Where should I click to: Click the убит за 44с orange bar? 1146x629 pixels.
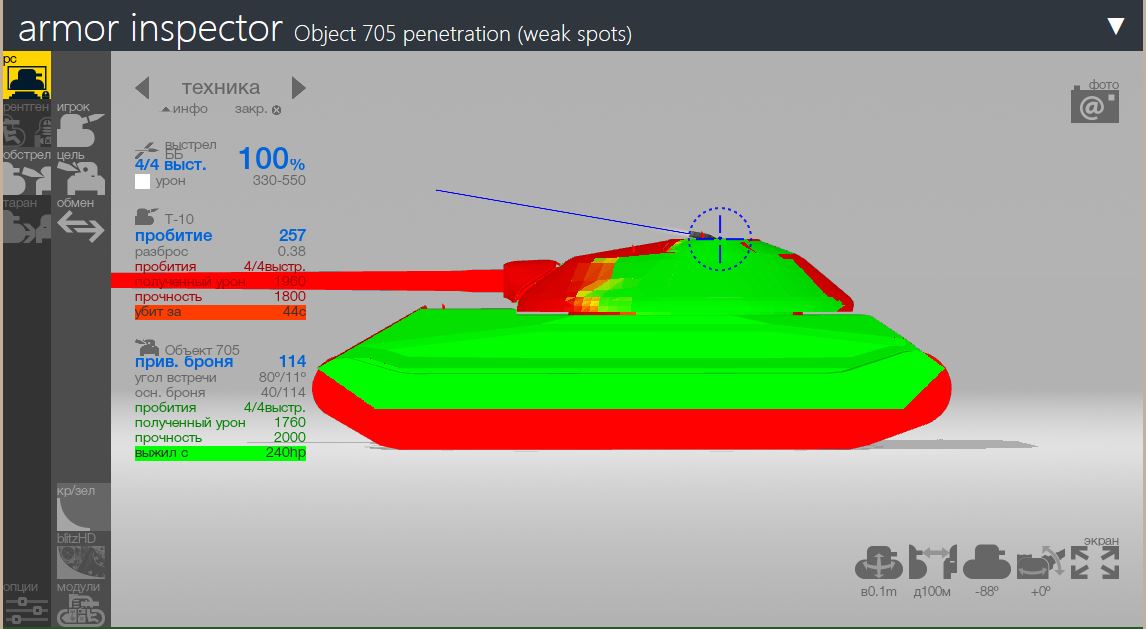(220, 312)
